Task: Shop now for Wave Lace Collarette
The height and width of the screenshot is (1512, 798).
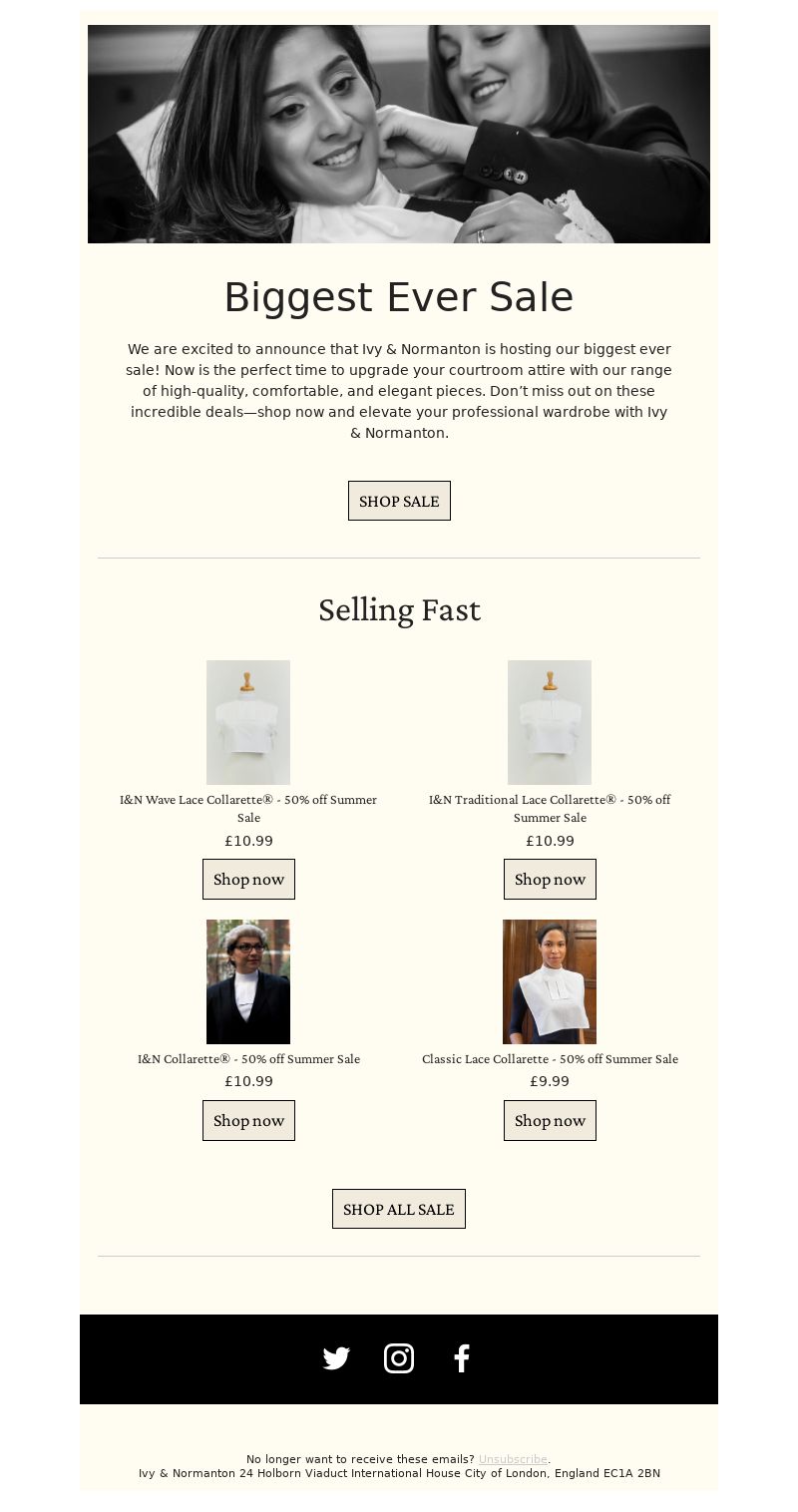Action: 248,879
